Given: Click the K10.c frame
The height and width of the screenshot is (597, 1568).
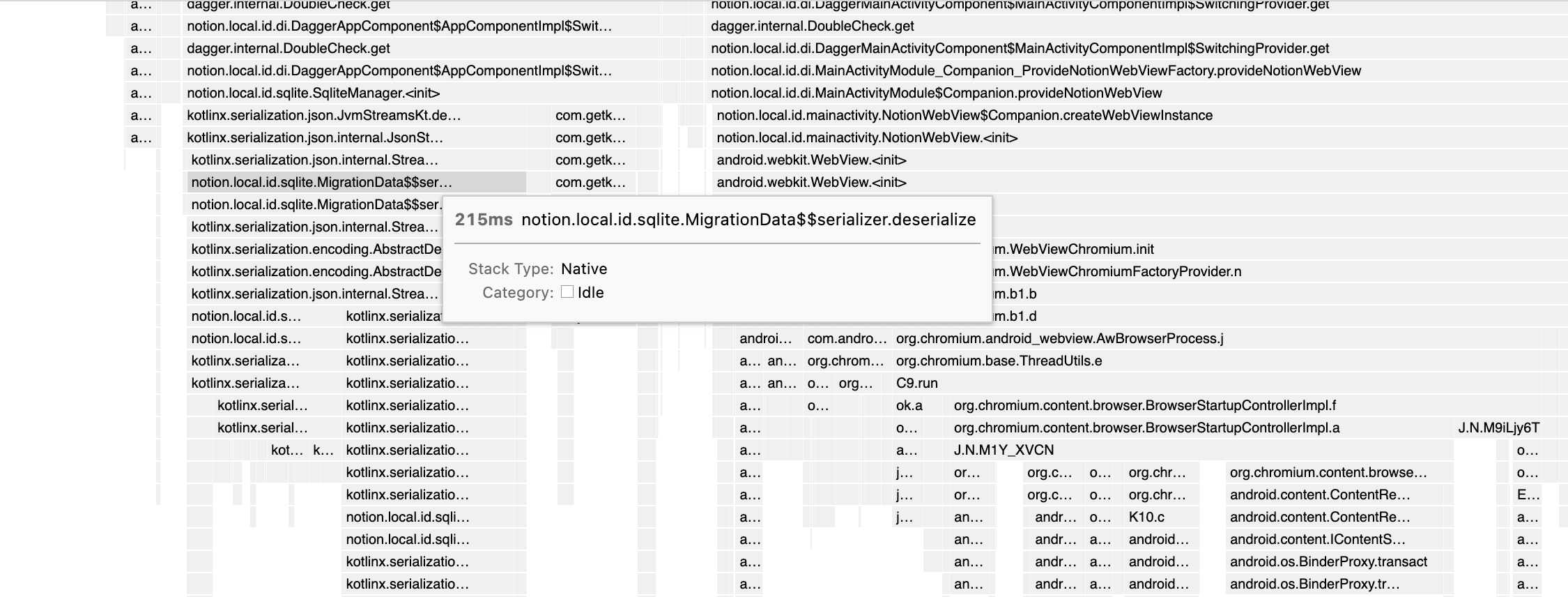Looking at the screenshot, I should point(1146,517).
